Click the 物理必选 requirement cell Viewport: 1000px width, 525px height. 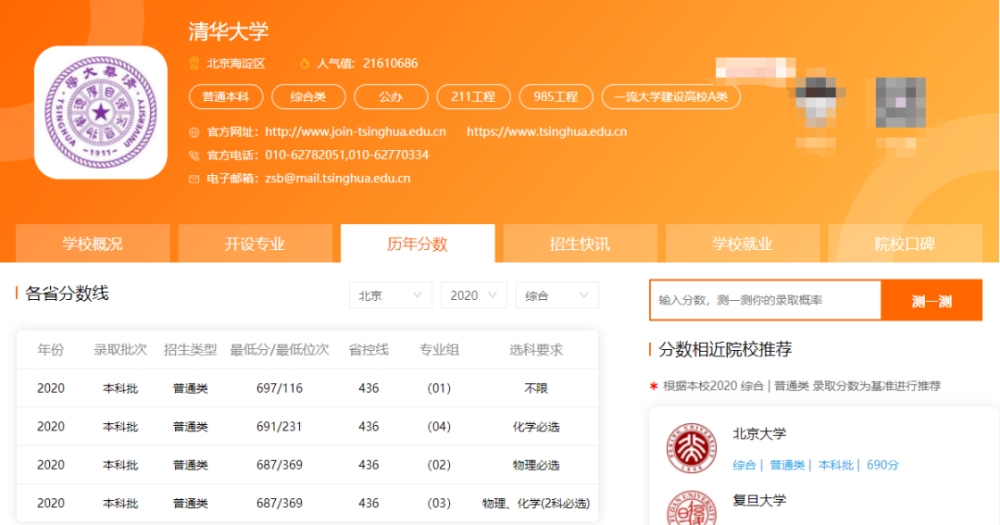[536, 465]
